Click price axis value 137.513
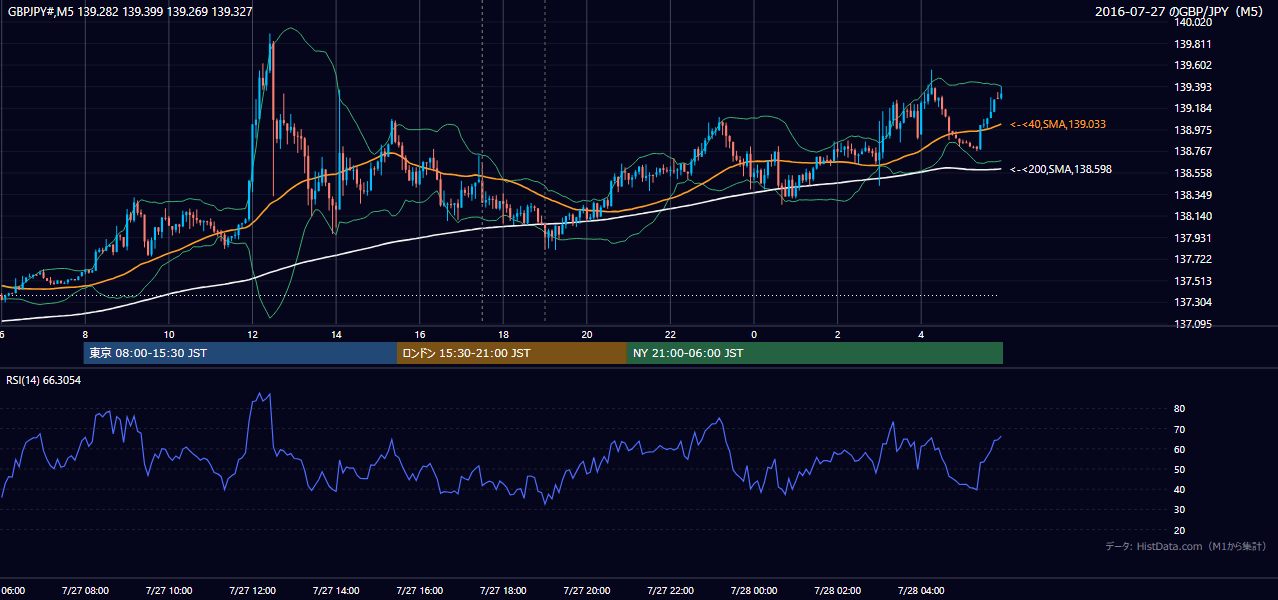 pyautogui.click(x=1194, y=281)
